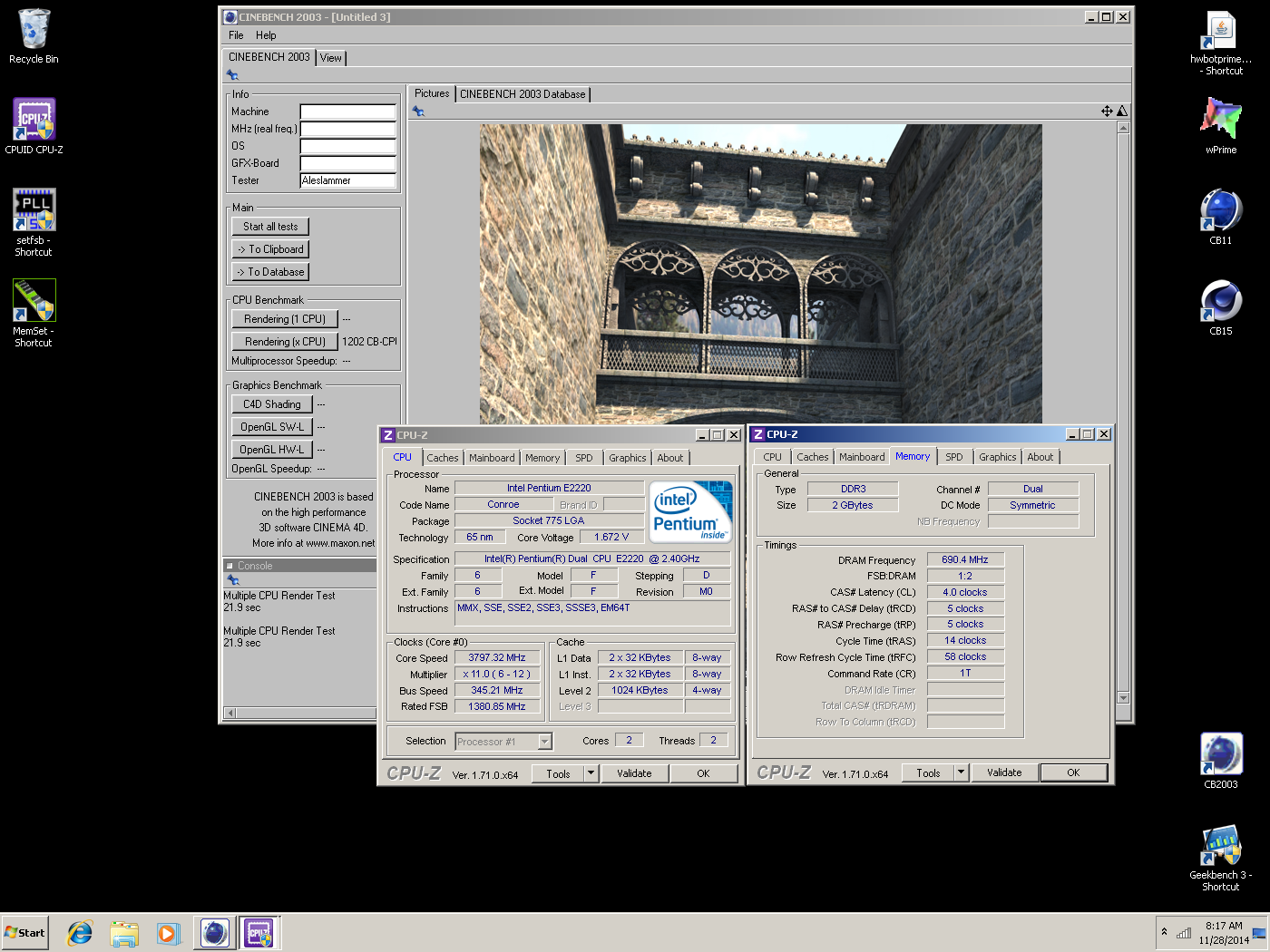
Task: Click the Start all tests button
Action: [x=270, y=227]
